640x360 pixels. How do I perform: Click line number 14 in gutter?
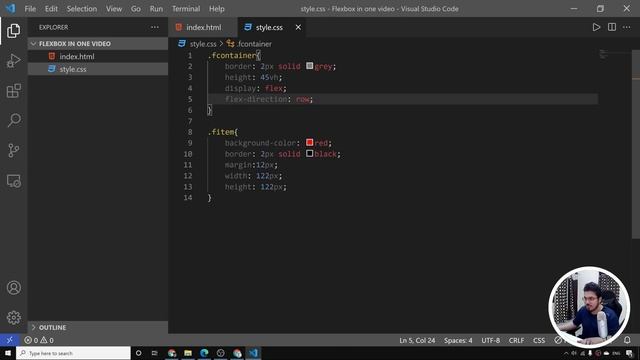(188, 198)
